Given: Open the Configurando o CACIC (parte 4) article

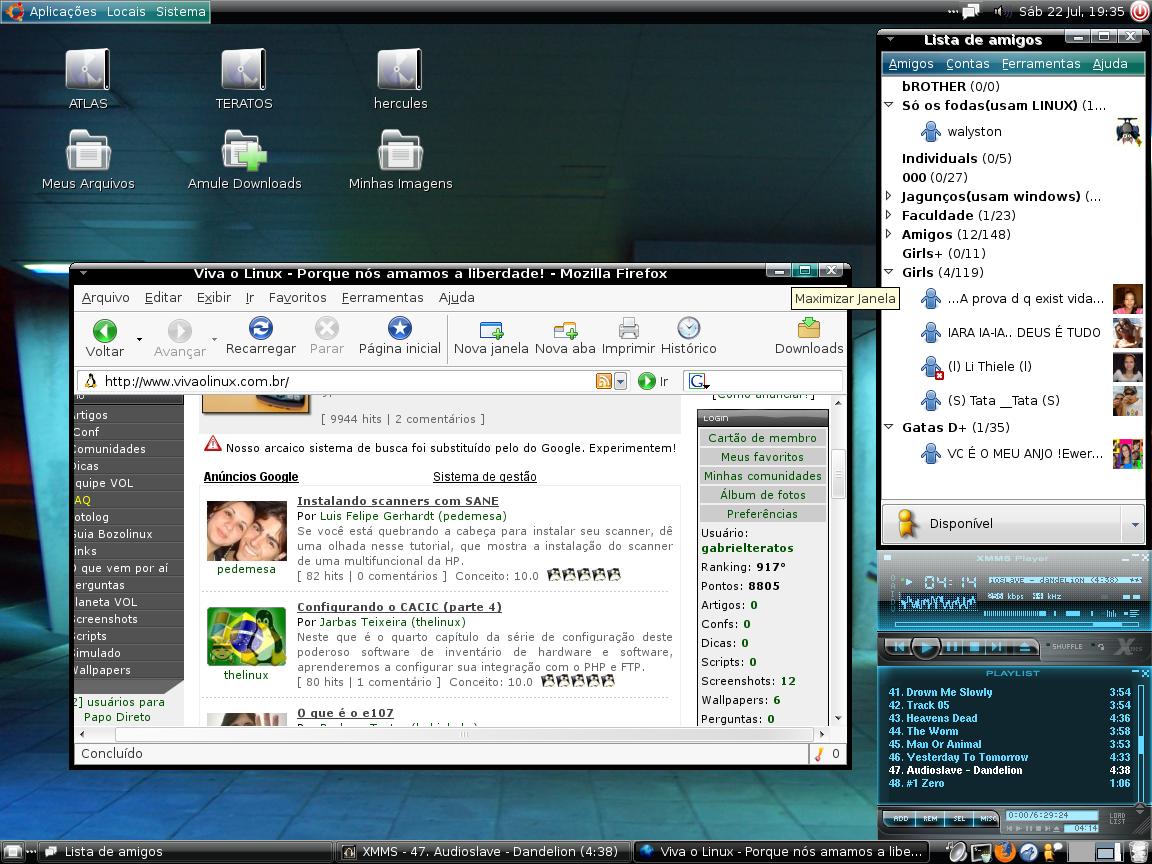Looking at the screenshot, I should [399, 607].
